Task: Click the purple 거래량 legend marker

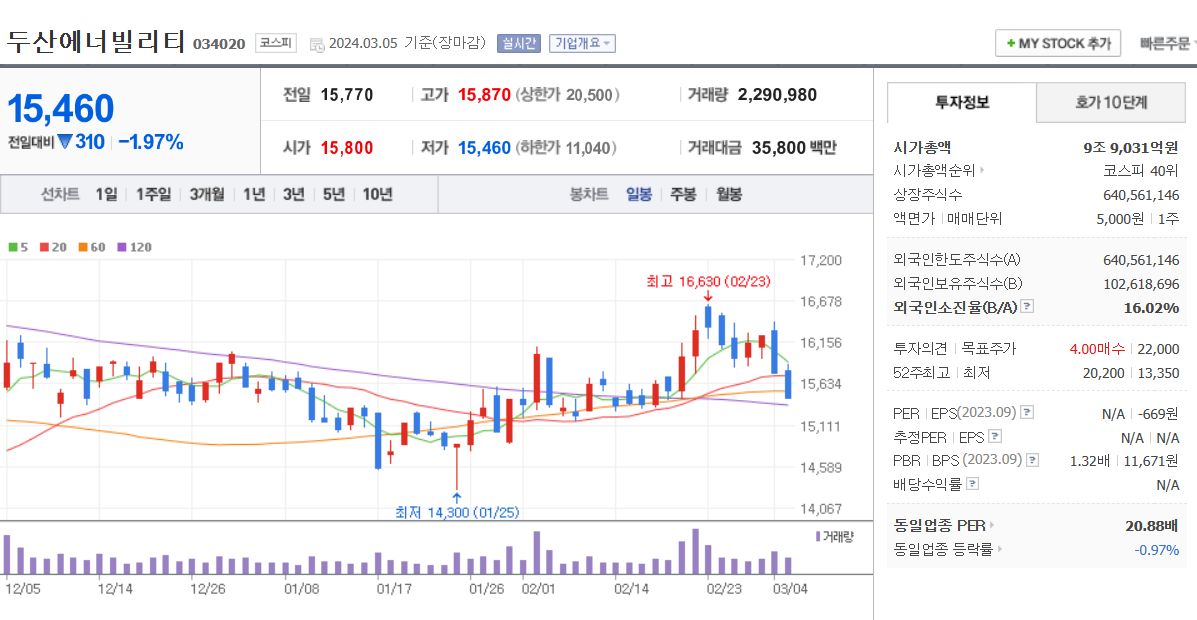Action: point(818,536)
